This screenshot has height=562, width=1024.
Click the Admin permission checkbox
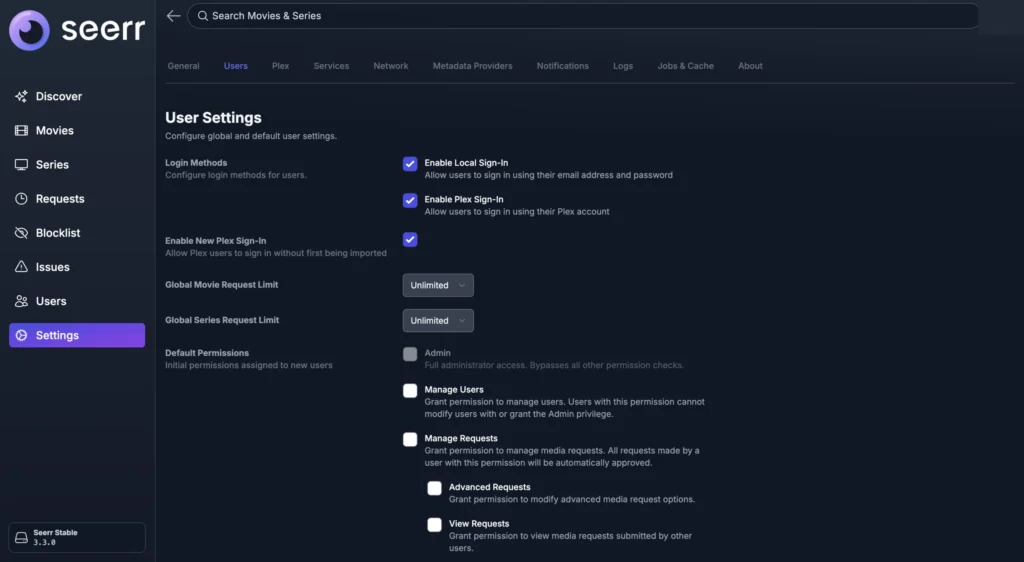[410, 354]
